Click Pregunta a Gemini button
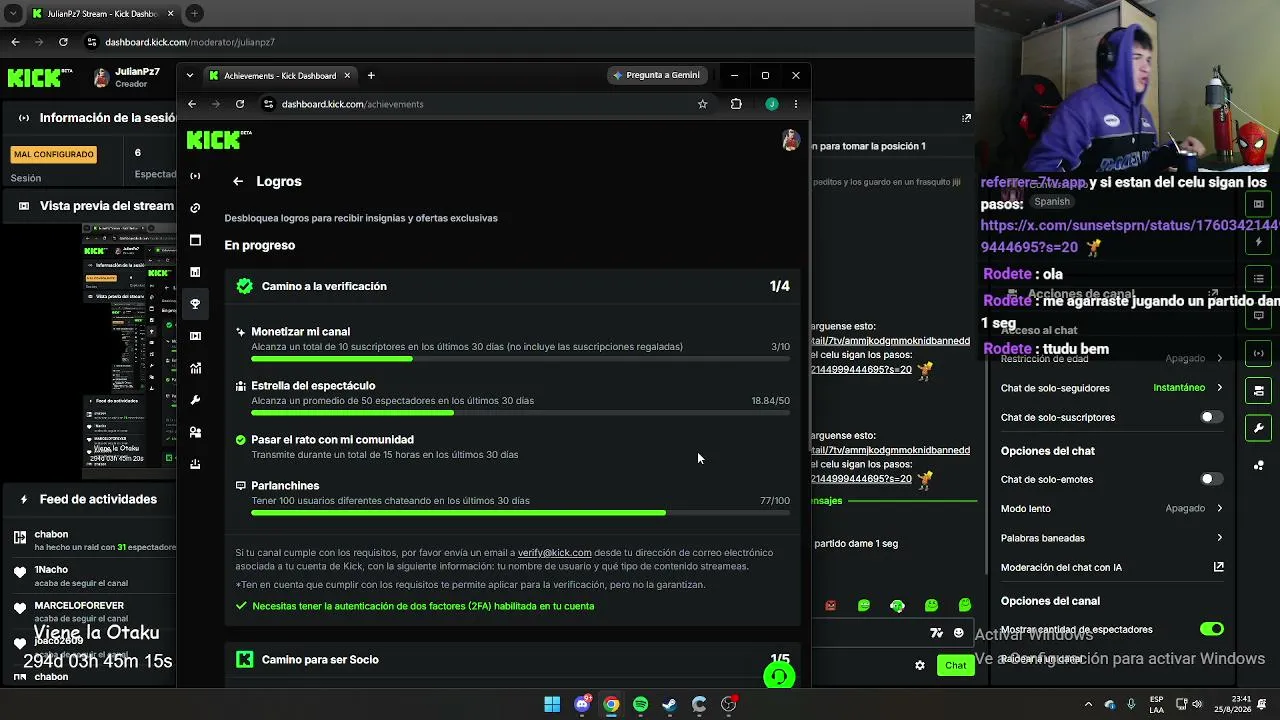 pyautogui.click(x=656, y=75)
